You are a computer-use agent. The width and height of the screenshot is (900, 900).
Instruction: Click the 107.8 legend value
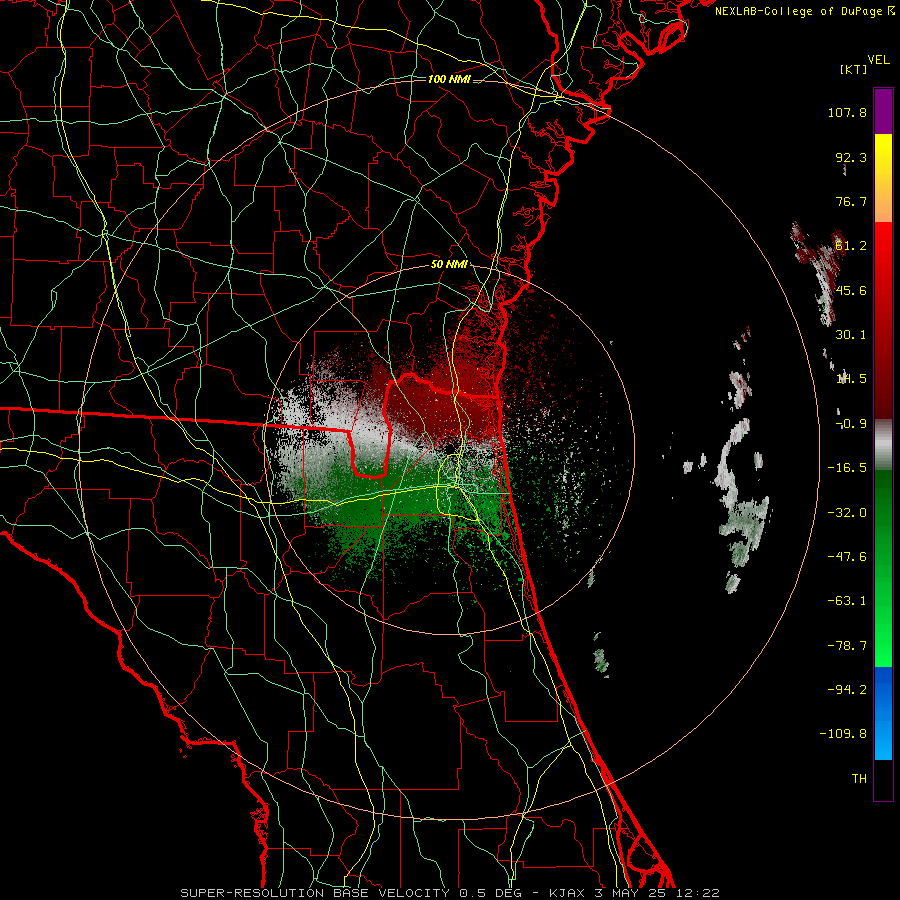click(847, 112)
